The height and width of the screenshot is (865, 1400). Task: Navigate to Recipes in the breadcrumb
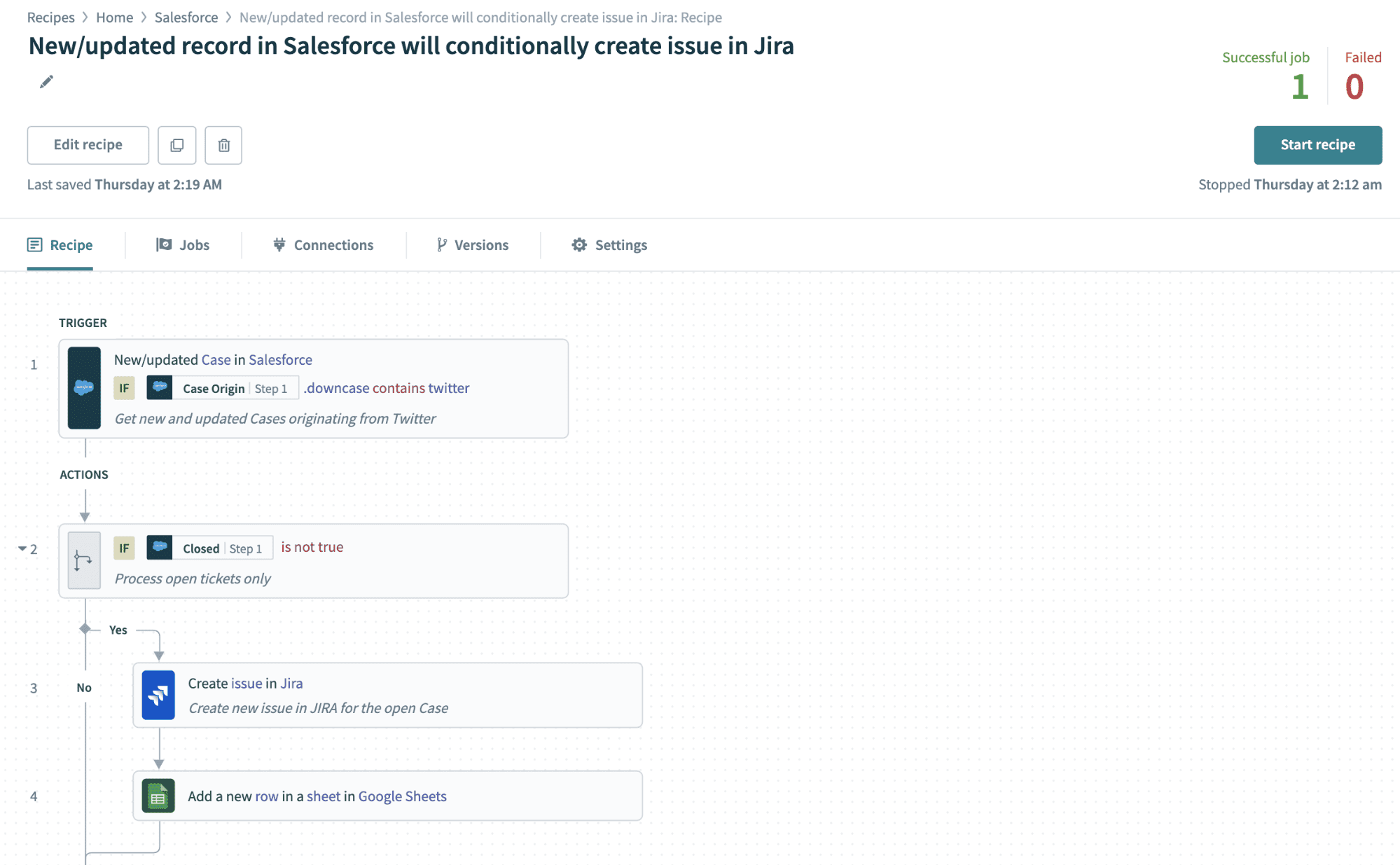pyautogui.click(x=50, y=18)
